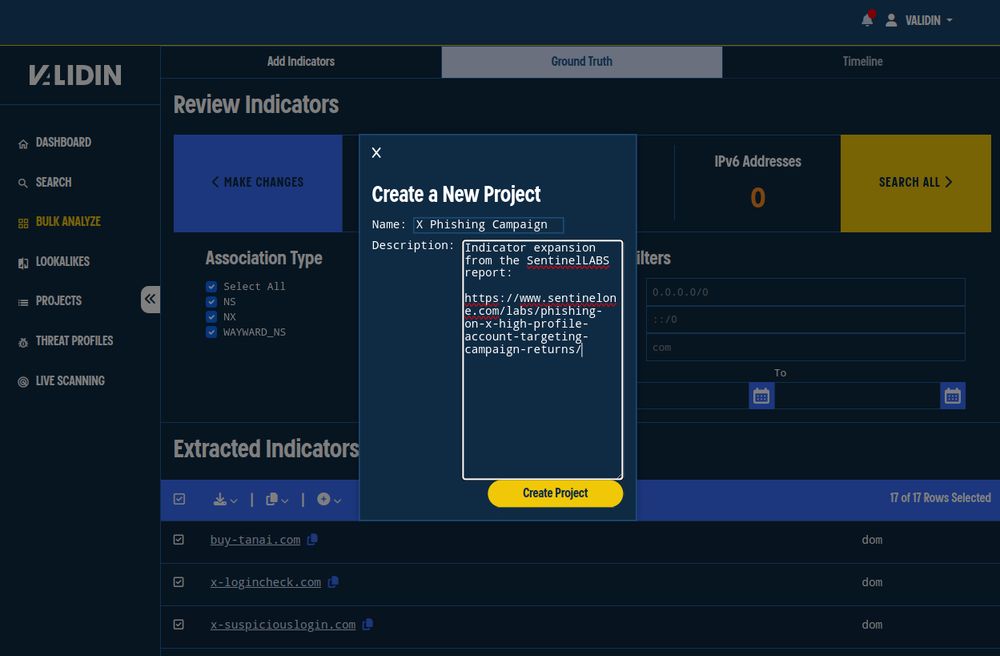The image size is (1000, 656).
Task: Uncheck the x-logincheck.com row checkbox
Action: (179, 582)
